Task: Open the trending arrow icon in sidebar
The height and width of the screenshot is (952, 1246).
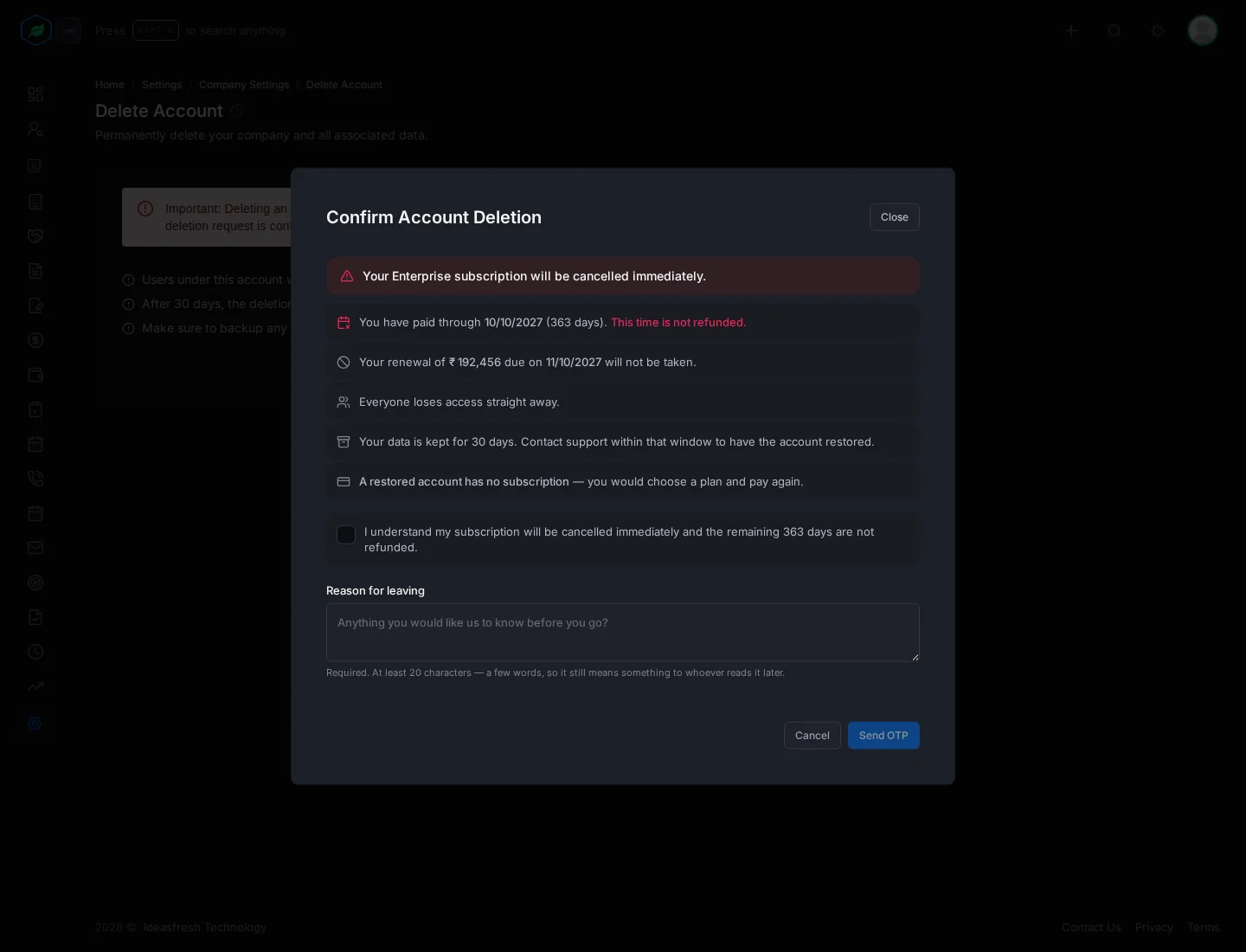Action: point(35,686)
